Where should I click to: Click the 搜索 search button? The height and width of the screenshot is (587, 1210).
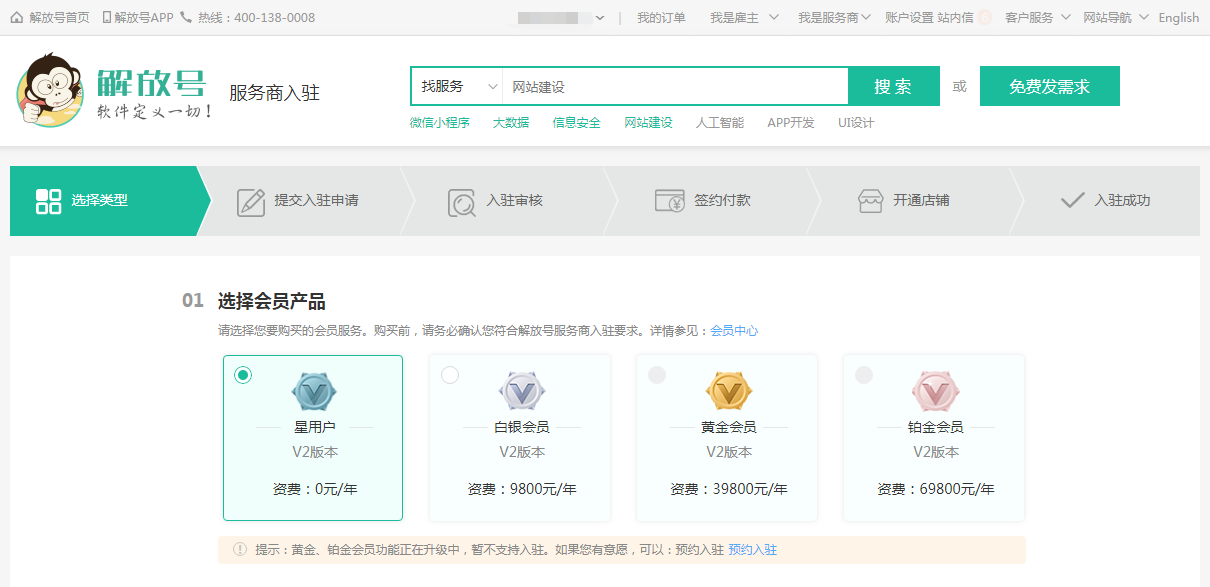point(893,87)
